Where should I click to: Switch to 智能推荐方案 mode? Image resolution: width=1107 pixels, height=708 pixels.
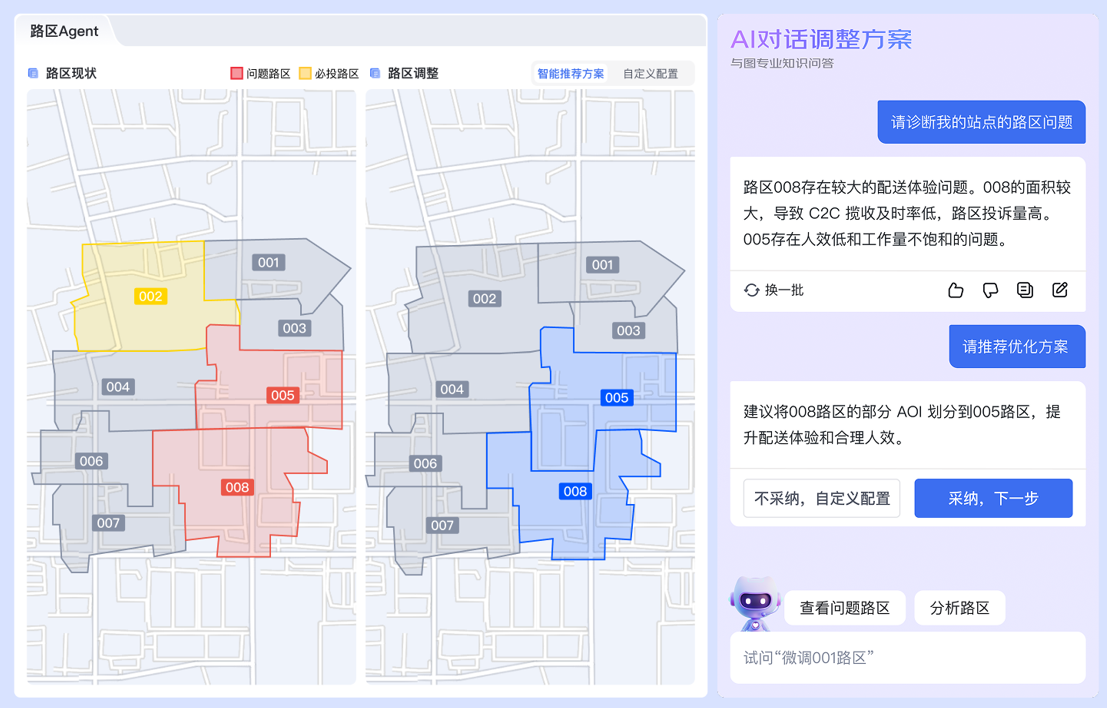570,74
